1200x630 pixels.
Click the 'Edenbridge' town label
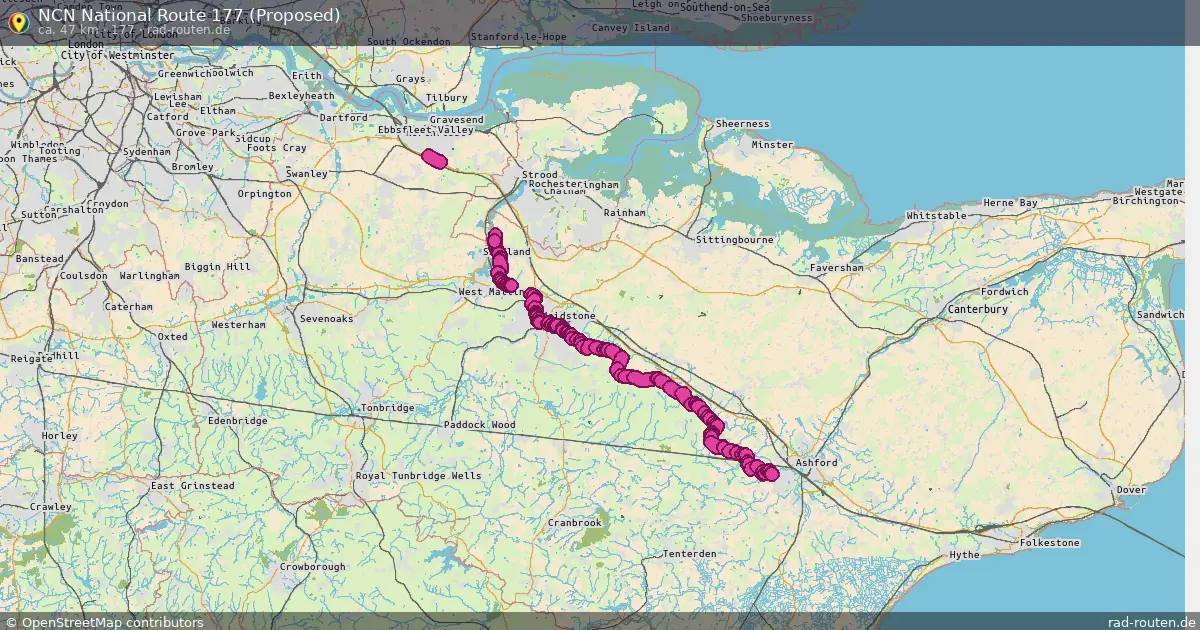point(237,421)
